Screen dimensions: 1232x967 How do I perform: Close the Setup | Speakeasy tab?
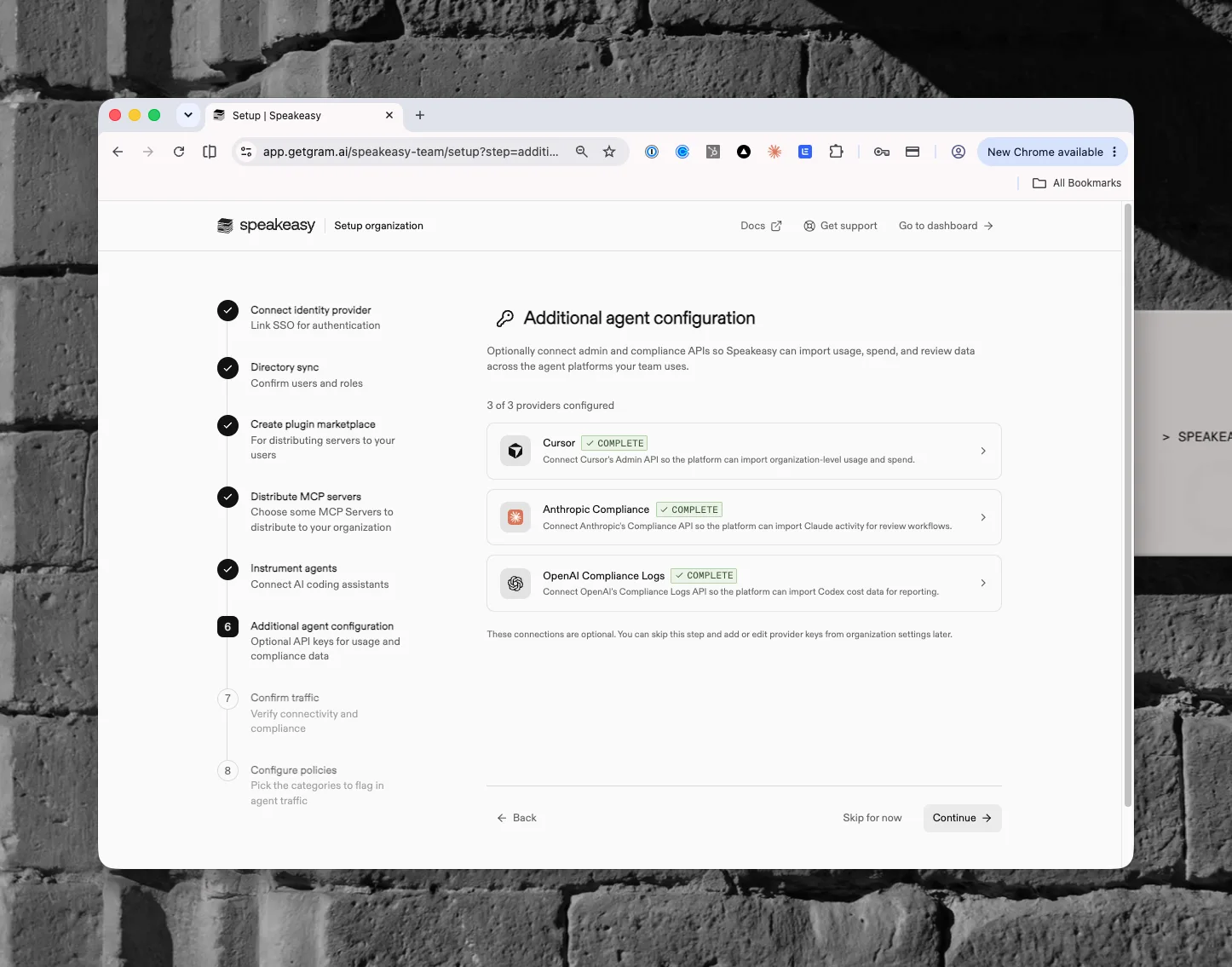point(389,115)
